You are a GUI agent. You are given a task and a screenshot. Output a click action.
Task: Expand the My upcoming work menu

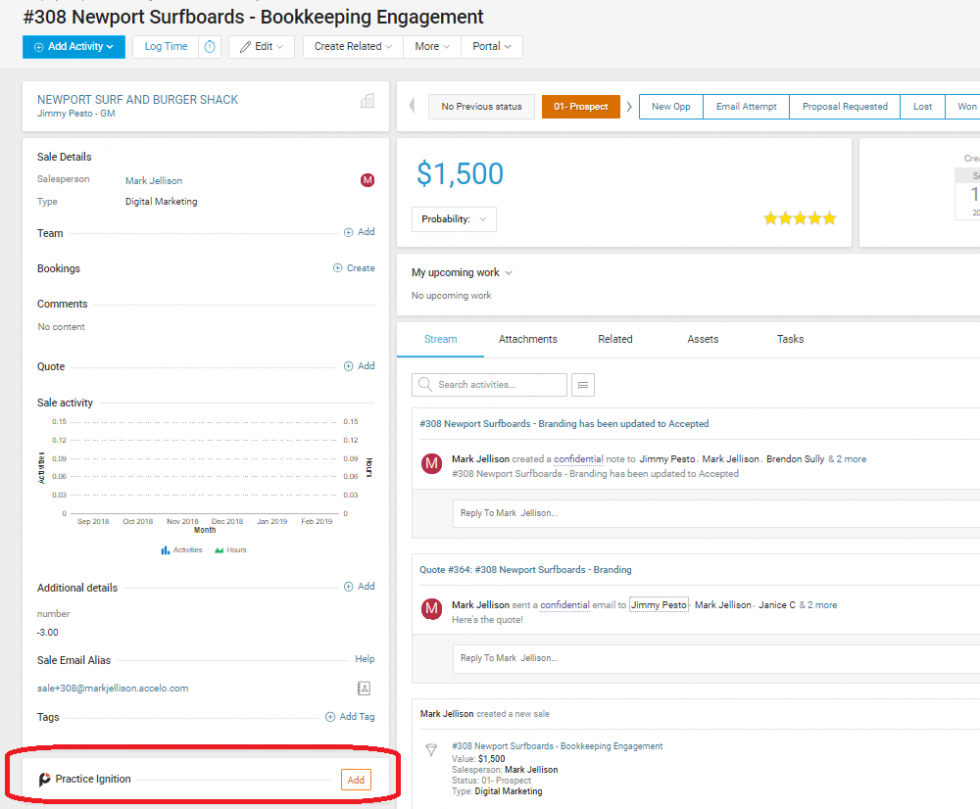tap(462, 273)
